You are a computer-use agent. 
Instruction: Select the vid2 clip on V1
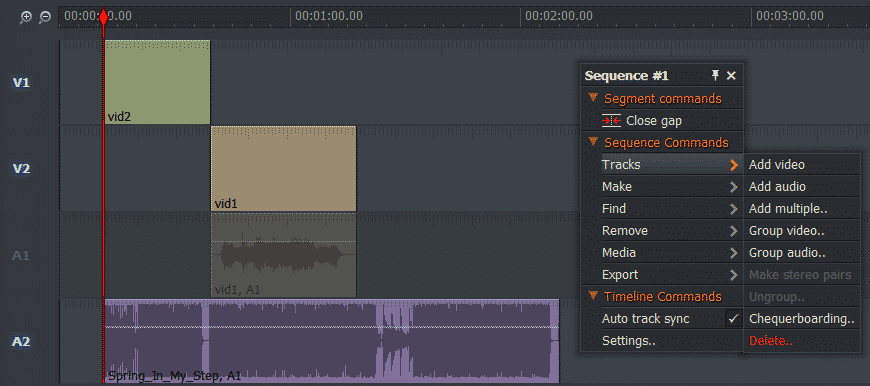(158, 82)
